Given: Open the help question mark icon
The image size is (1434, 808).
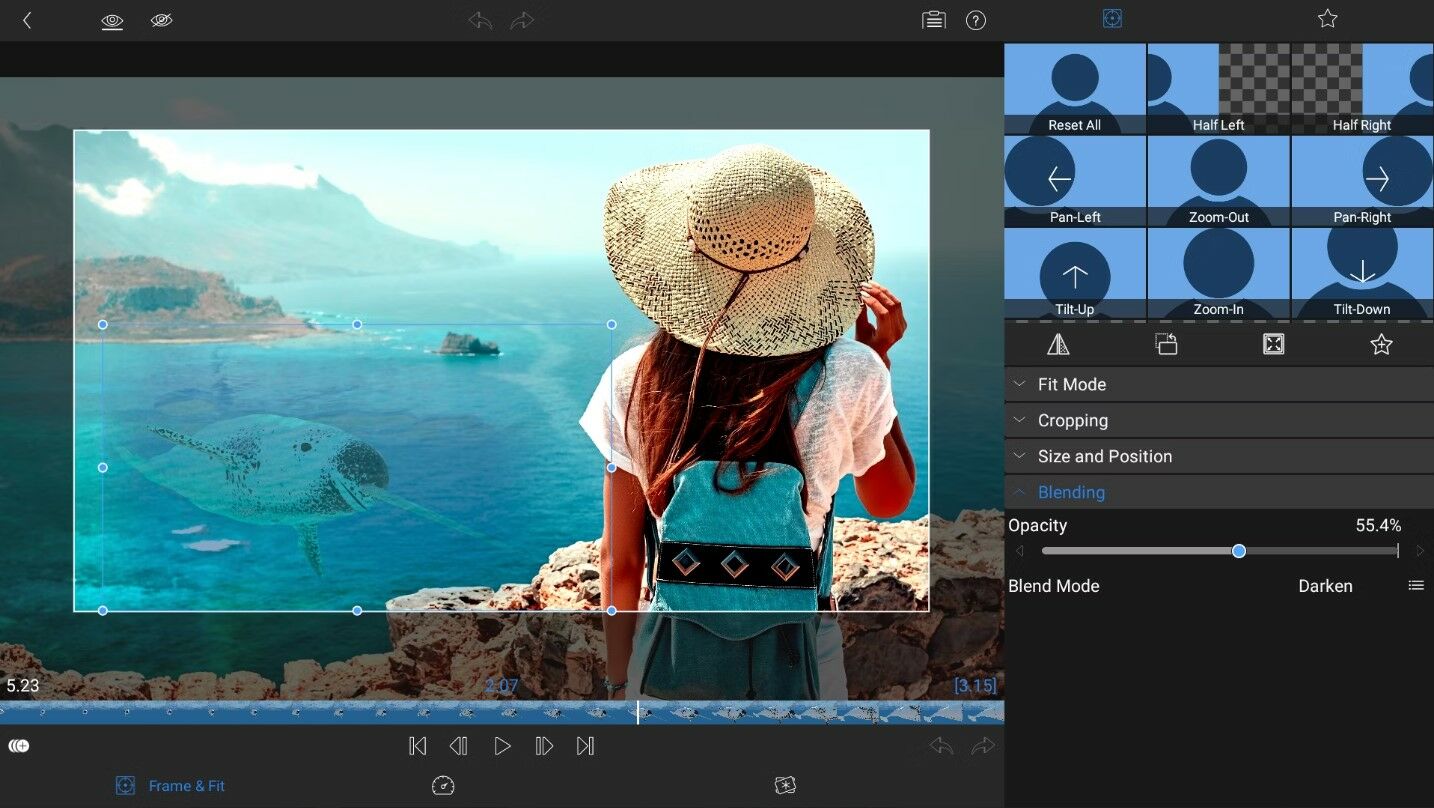Looking at the screenshot, I should (x=976, y=20).
